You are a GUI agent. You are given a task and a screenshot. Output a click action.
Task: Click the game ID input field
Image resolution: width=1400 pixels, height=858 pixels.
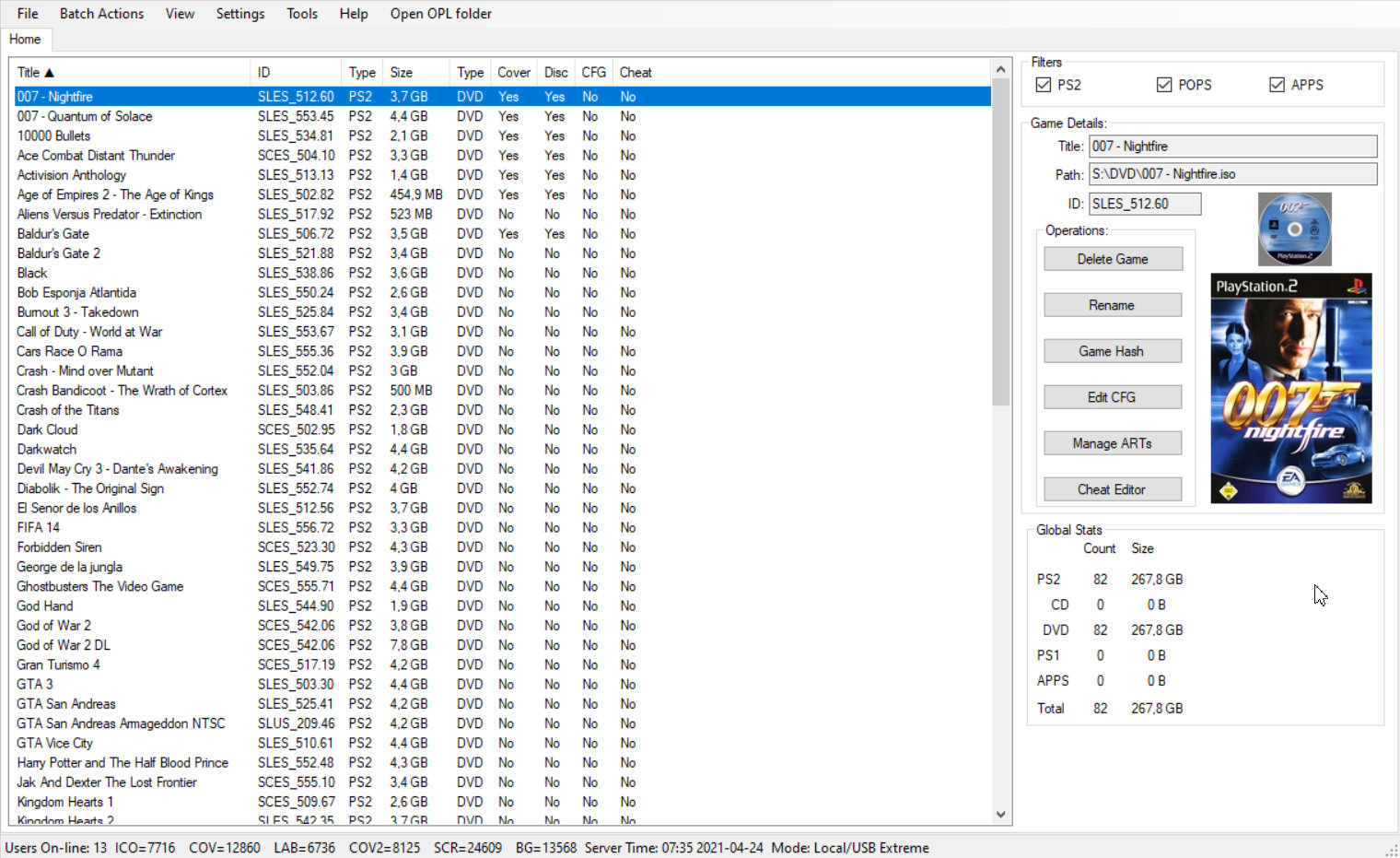1145,204
